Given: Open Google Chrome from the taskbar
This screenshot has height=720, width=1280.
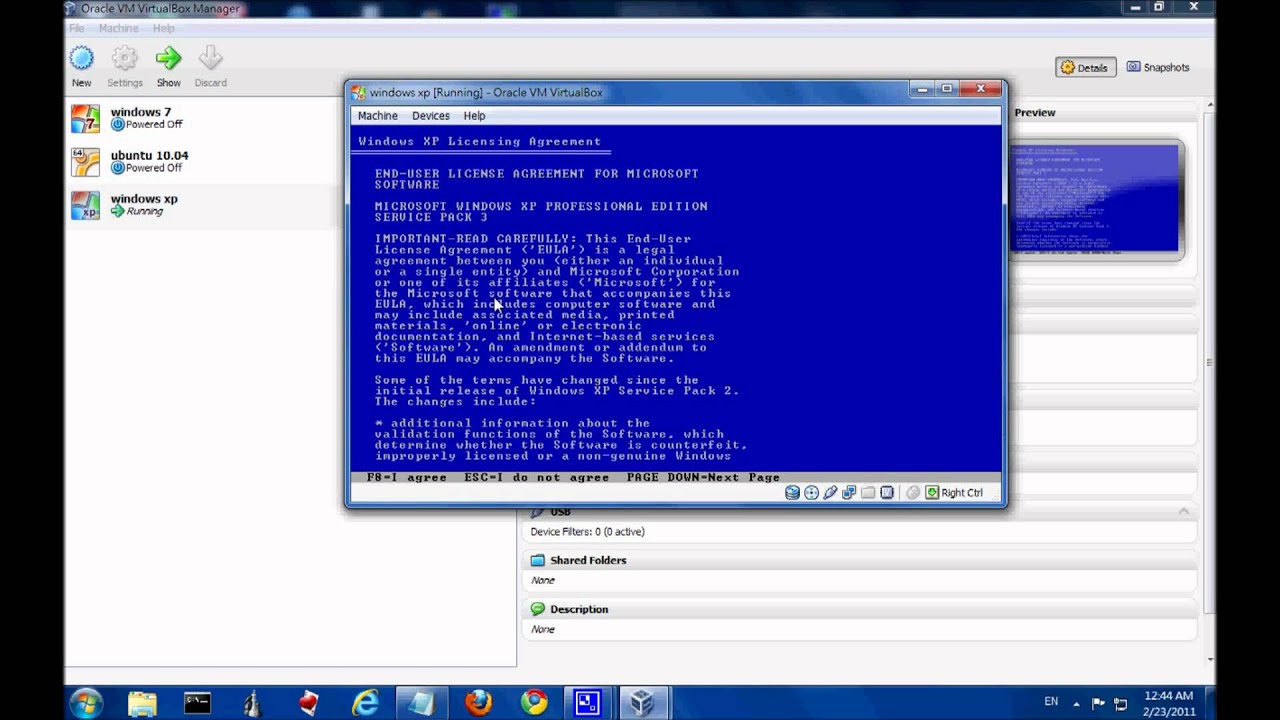Looking at the screenshot, I should pyautogui.click(x=534, y=703).
